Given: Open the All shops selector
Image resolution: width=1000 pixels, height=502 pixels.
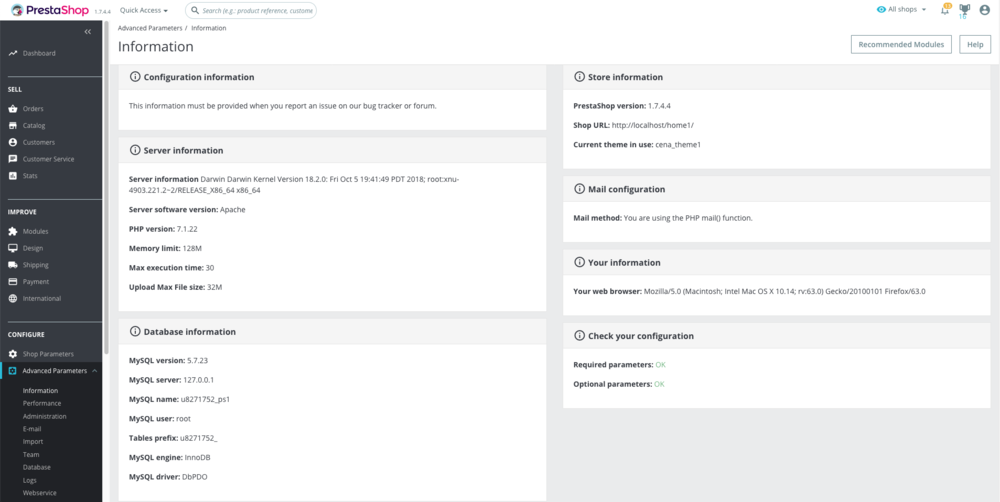Looking at the screenshot, I should pyautogui.click(x=901, y=10).
